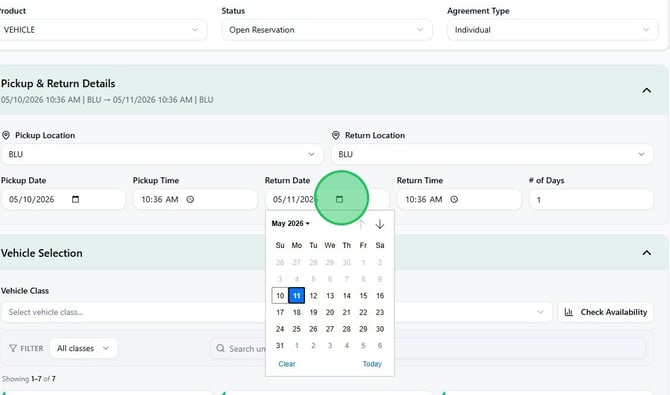This screenshot has width=670, height=395.
Task: Select May 11 in the calendar
Action: (297, 296)
